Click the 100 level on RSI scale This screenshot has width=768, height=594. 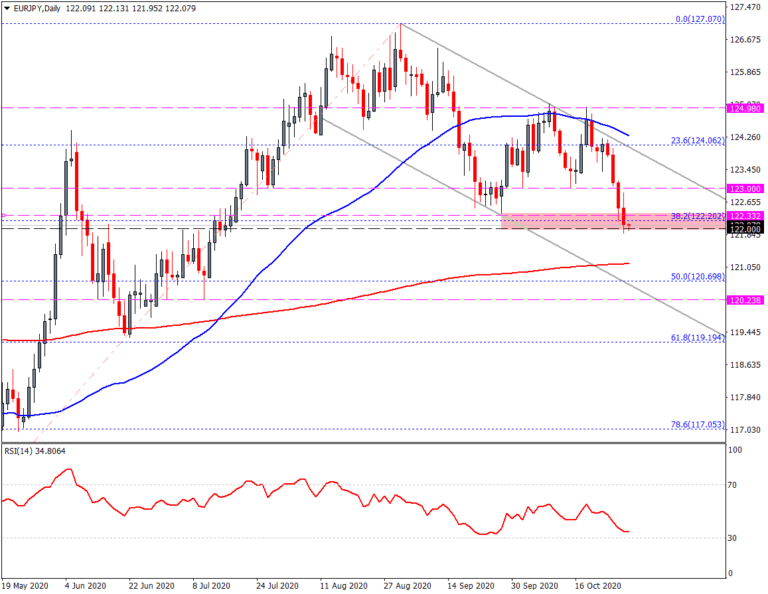pyautogui.click(x=736, y=450)
